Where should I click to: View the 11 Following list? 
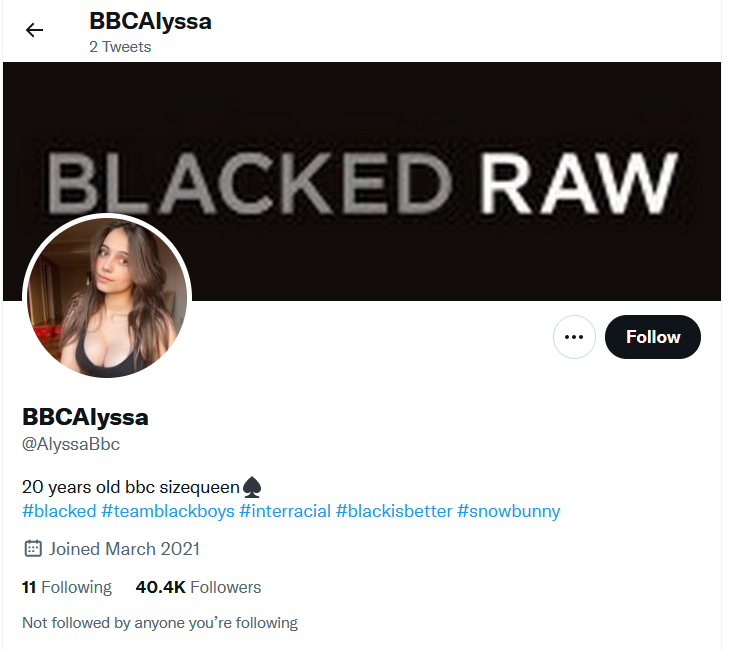point(67,587)
